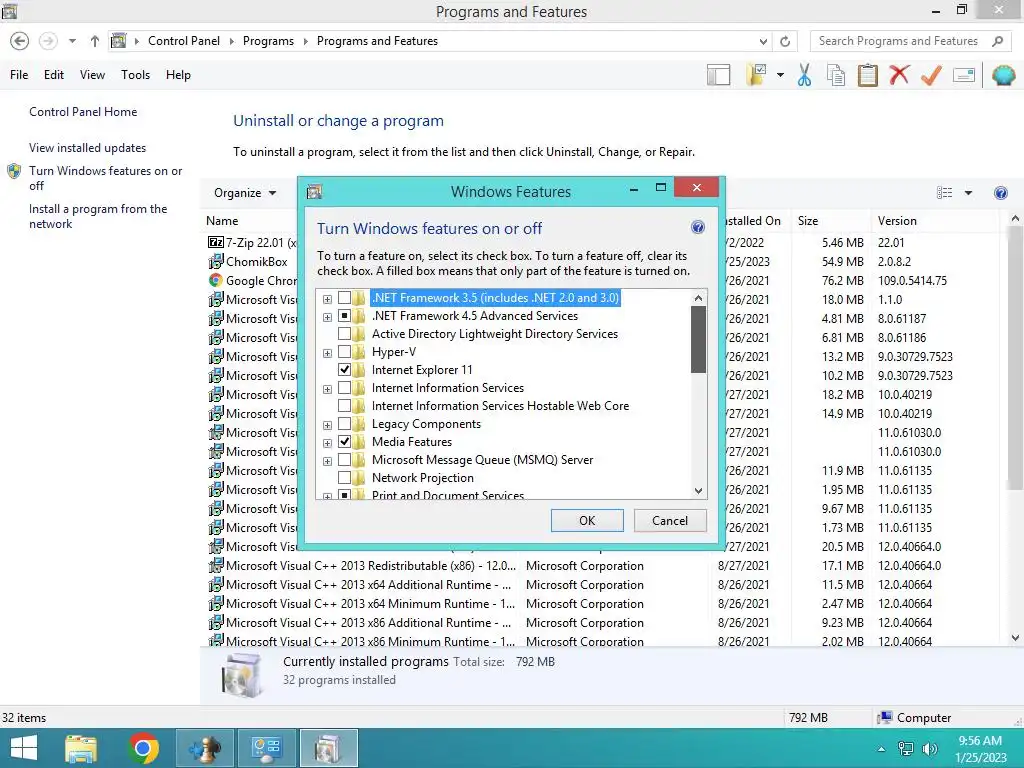
Task: Open the Help menu
Action: (x=178, y=75)
